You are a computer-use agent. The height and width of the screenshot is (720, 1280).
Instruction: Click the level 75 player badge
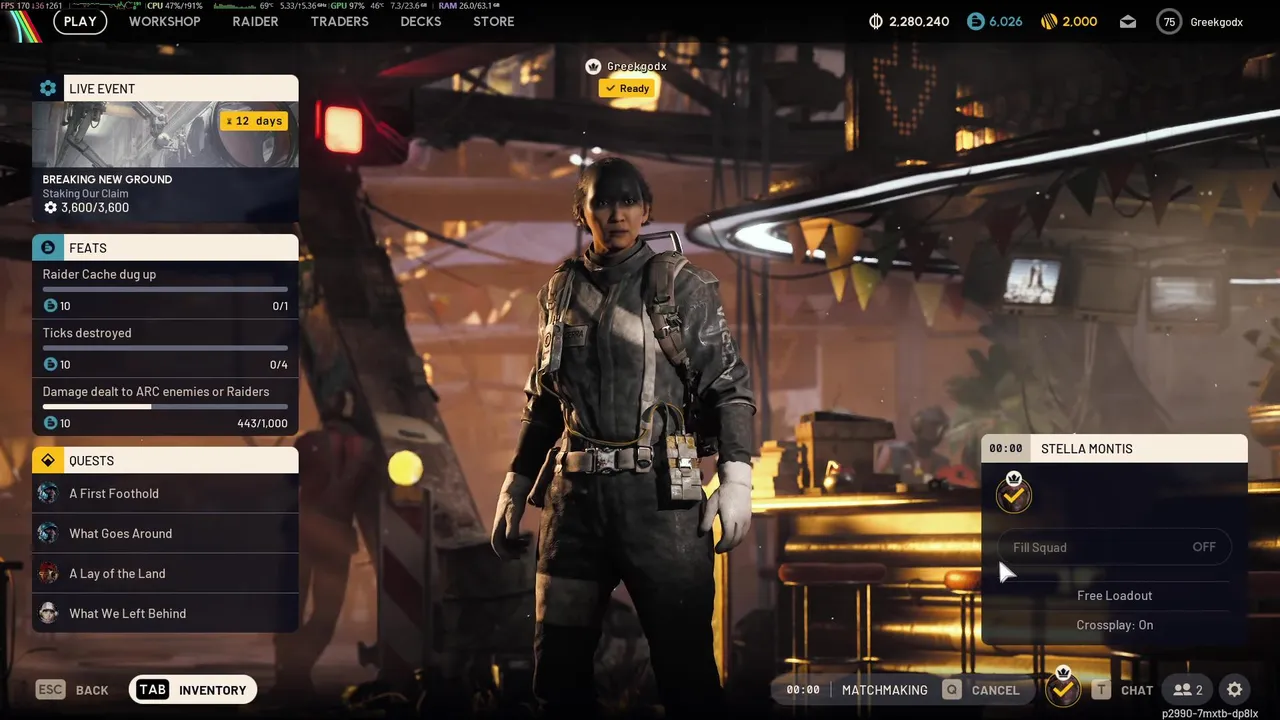coord(1169,21)
